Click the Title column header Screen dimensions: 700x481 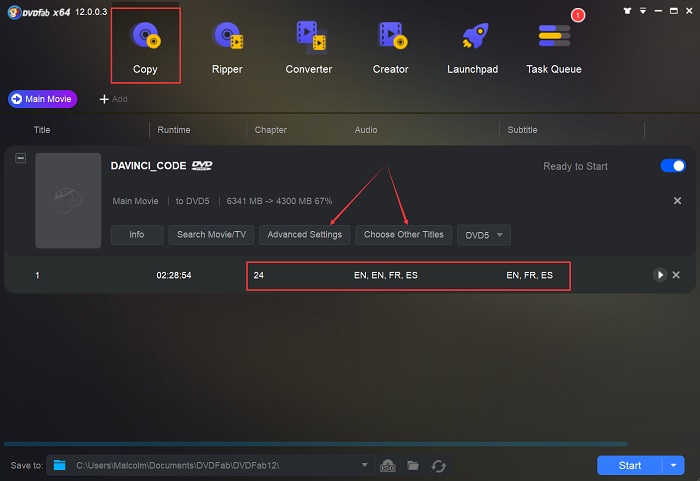(42, 130)
